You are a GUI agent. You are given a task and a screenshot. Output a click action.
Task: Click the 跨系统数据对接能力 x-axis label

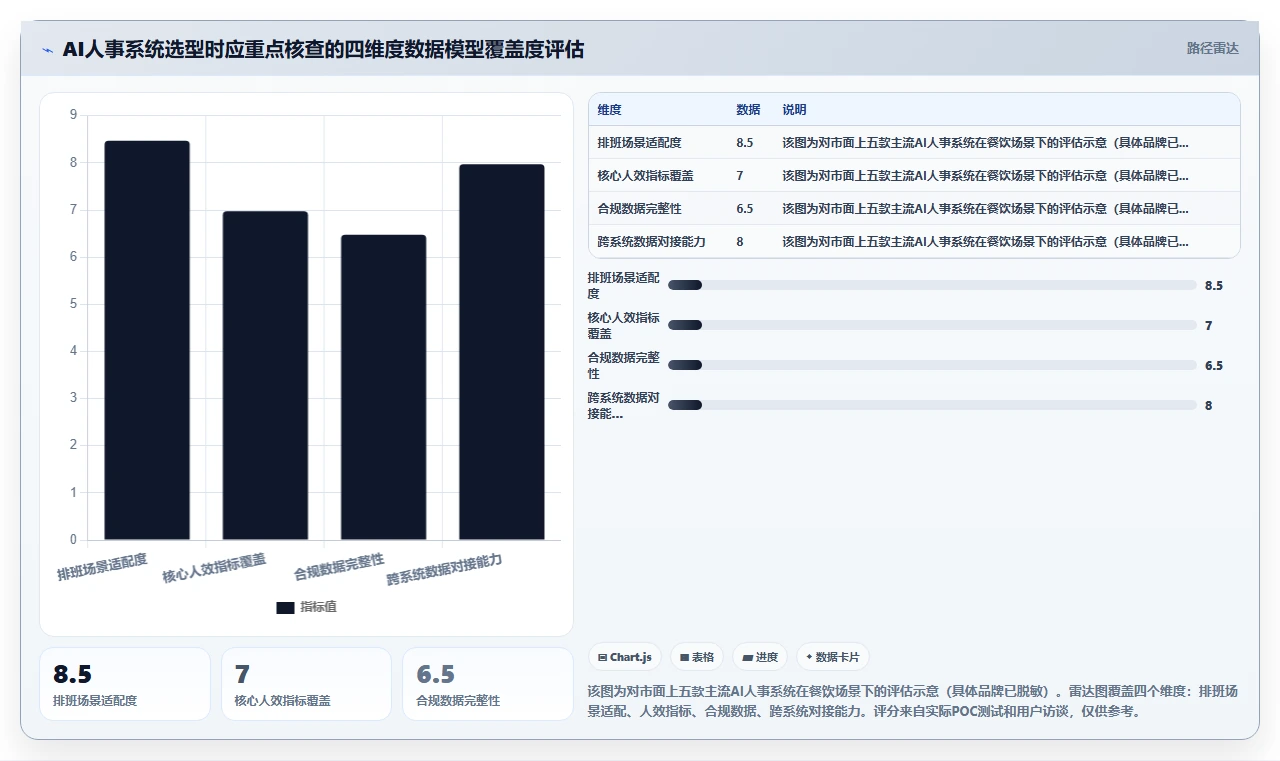(x=445, y=570)
